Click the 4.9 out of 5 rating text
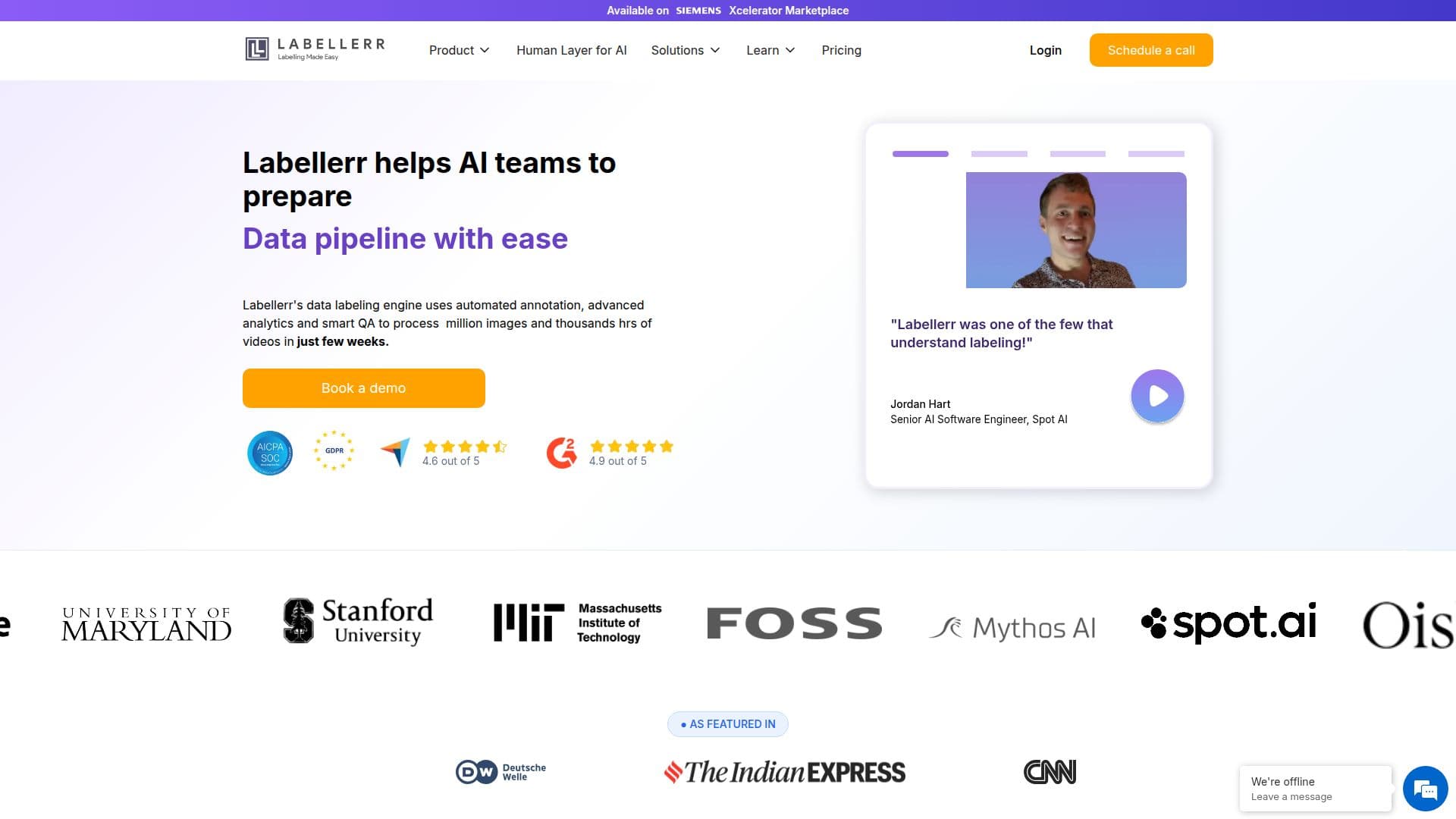The height and width of the screenshot is (819, 1456). (x=618, y=461)
